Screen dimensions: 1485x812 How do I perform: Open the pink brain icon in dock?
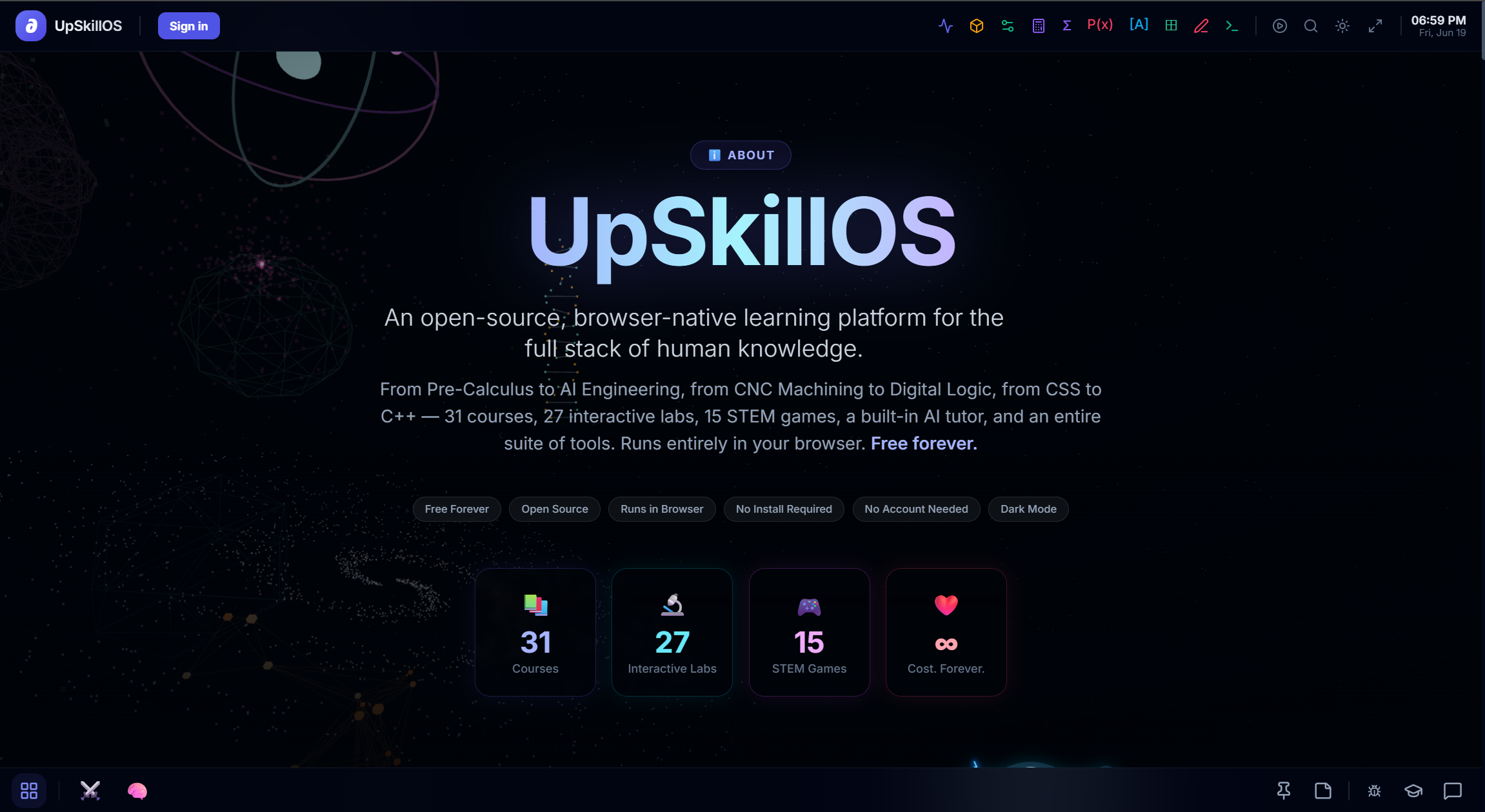(137, 791)
